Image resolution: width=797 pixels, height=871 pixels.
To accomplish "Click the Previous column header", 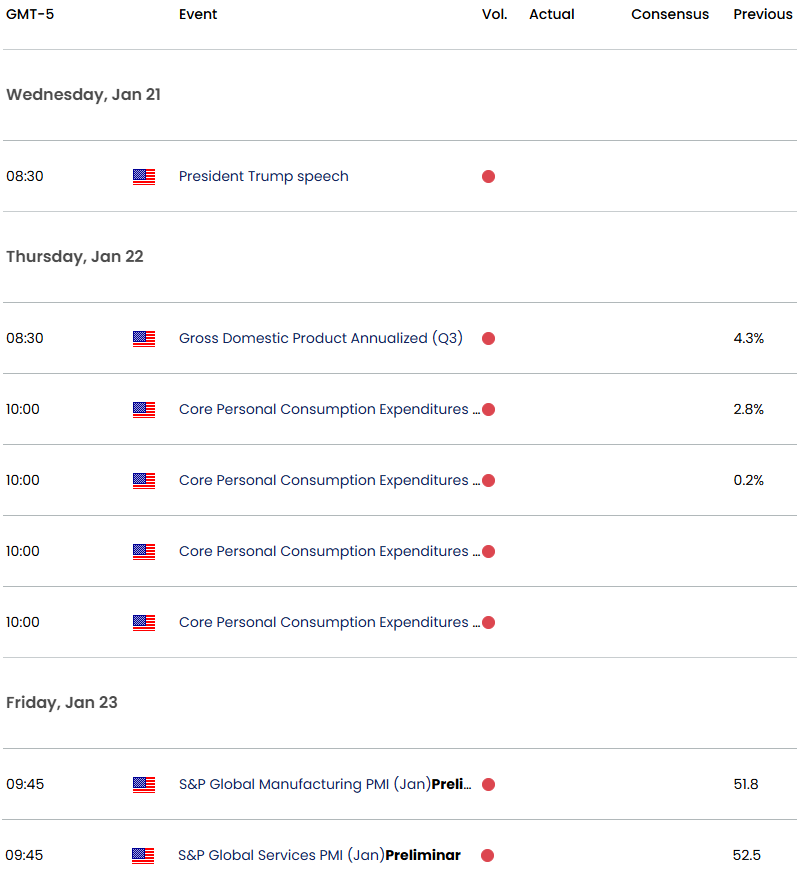I will click(x=763, y=14).
